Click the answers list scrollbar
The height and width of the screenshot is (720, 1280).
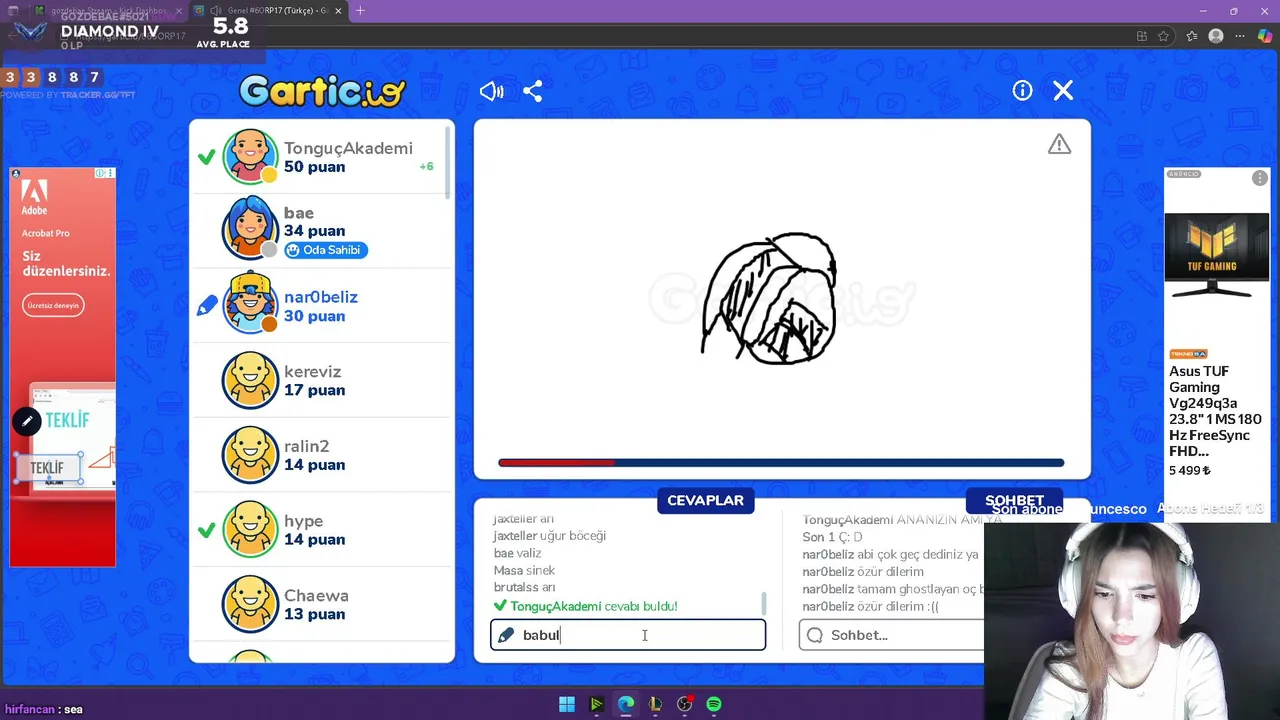764,602
